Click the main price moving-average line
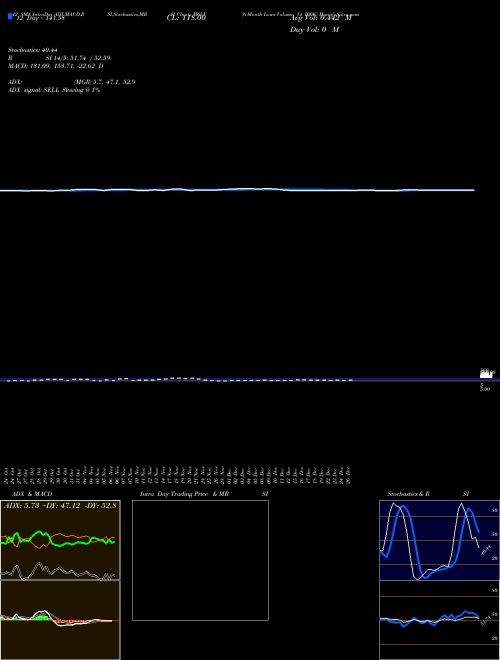Viewport: 500px width, 660px height. [237, 190]
